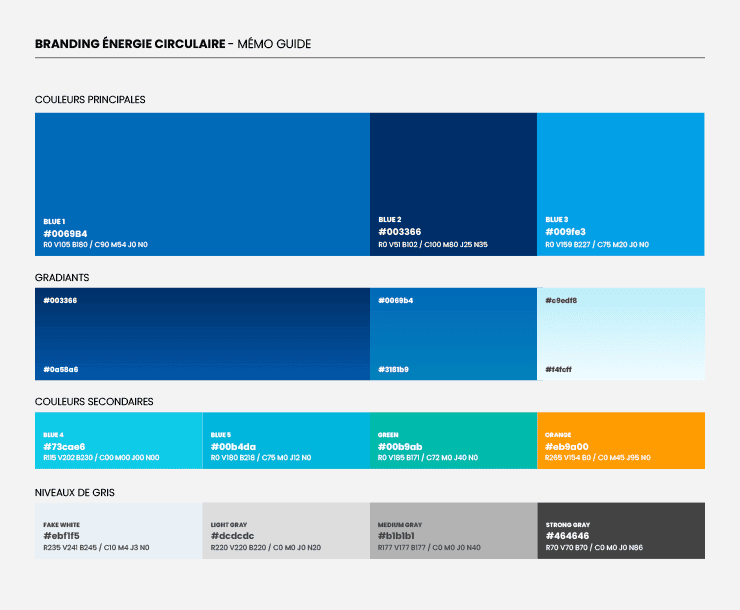The image size is (740, 610).
Task: Click the hex code '#ebf1f5'
Action: pyautogui.click(x=61, y=536)
